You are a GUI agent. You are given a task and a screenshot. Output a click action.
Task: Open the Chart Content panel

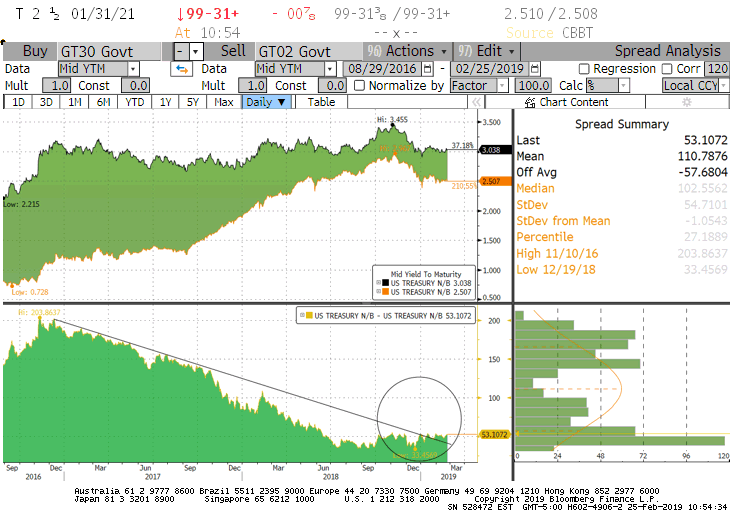click(566, 102)
